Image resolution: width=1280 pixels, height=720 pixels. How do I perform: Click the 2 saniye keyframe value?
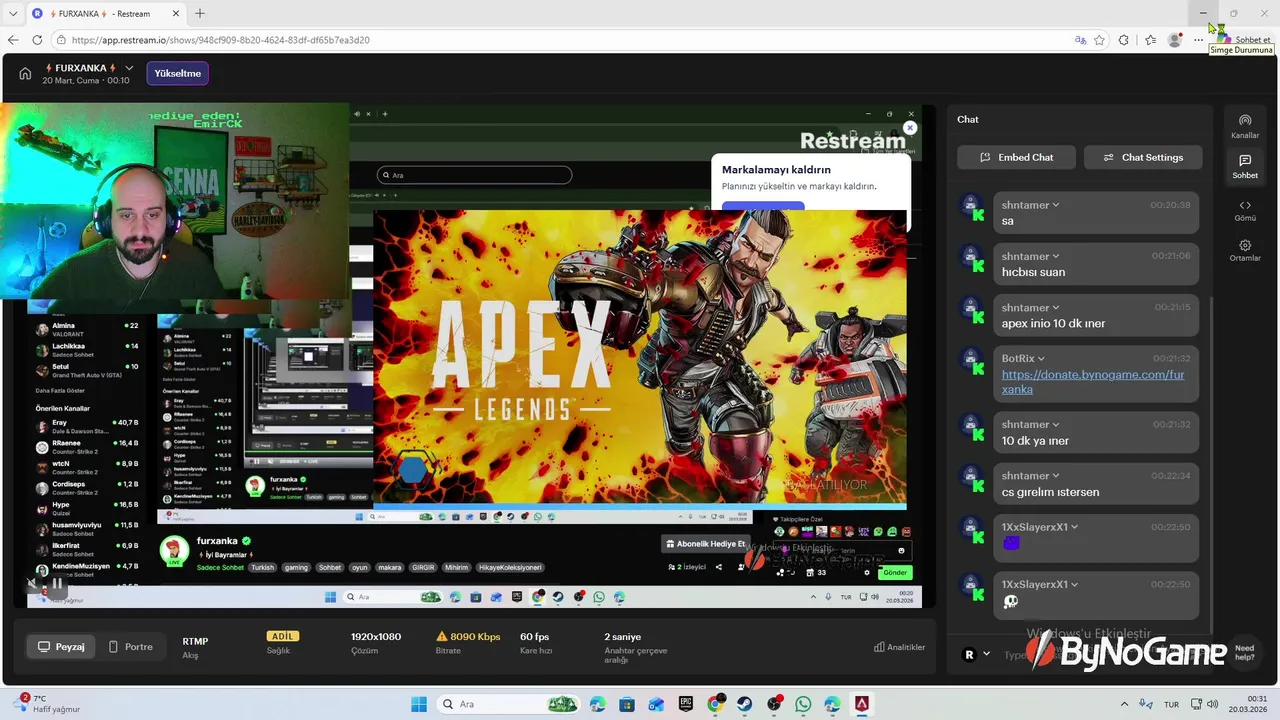point(623,637)
